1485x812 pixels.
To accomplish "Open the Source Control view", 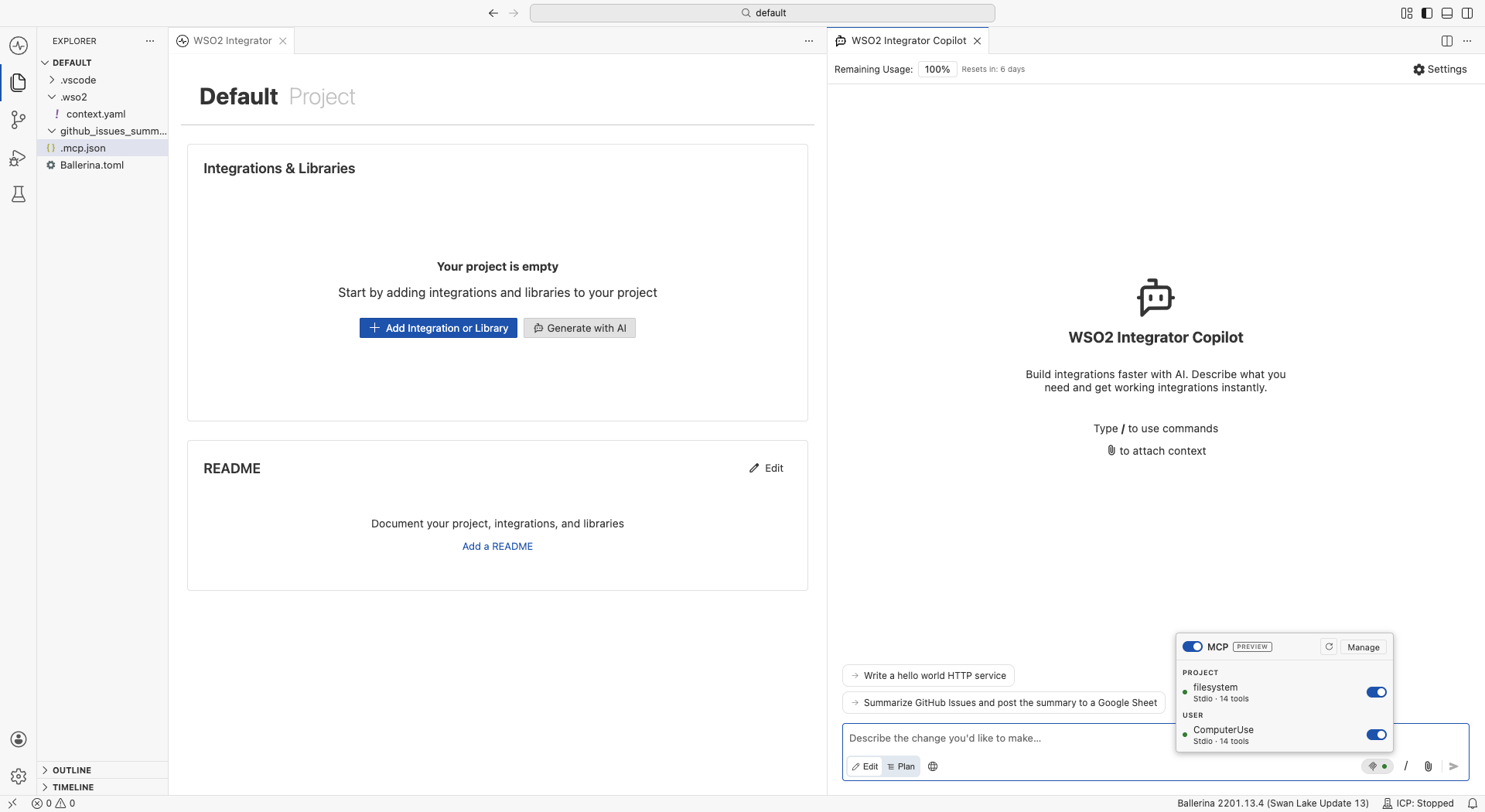I will pos(19,120).
